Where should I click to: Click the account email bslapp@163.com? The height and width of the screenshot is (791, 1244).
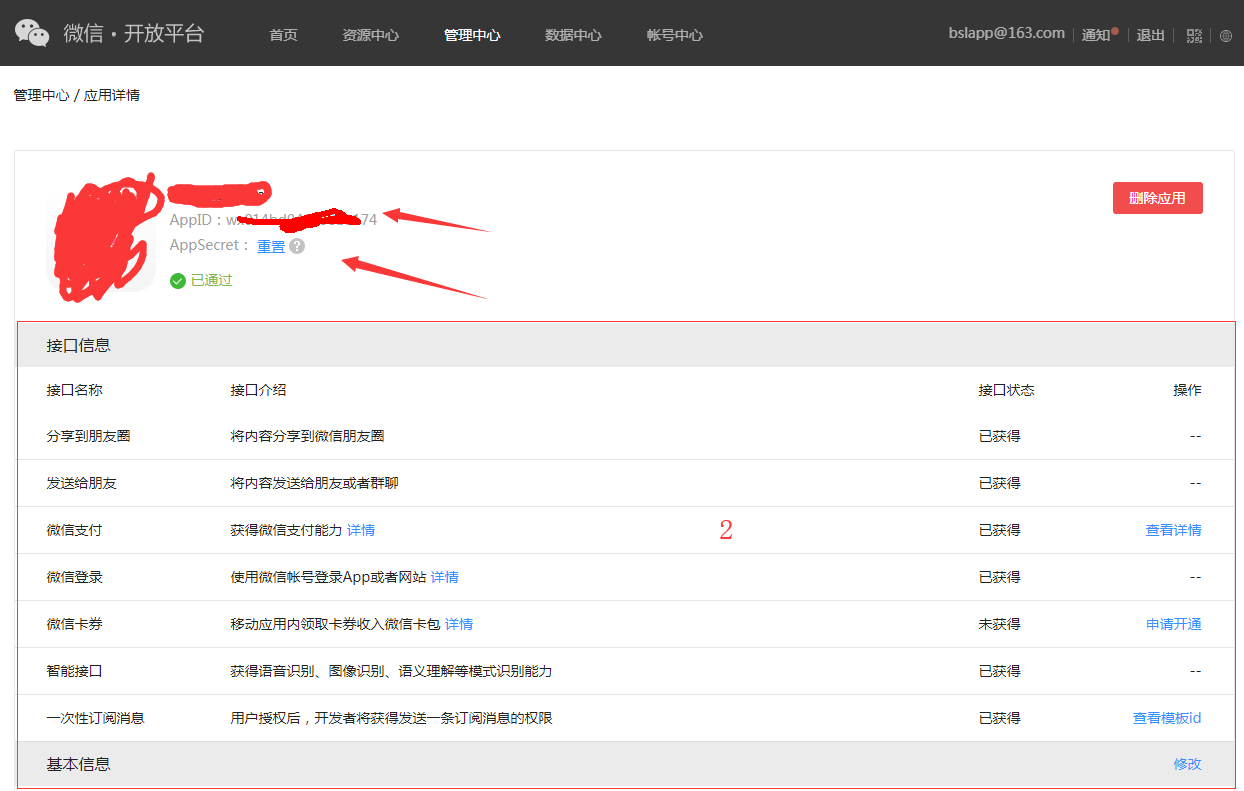click(x=1007, y=33)
